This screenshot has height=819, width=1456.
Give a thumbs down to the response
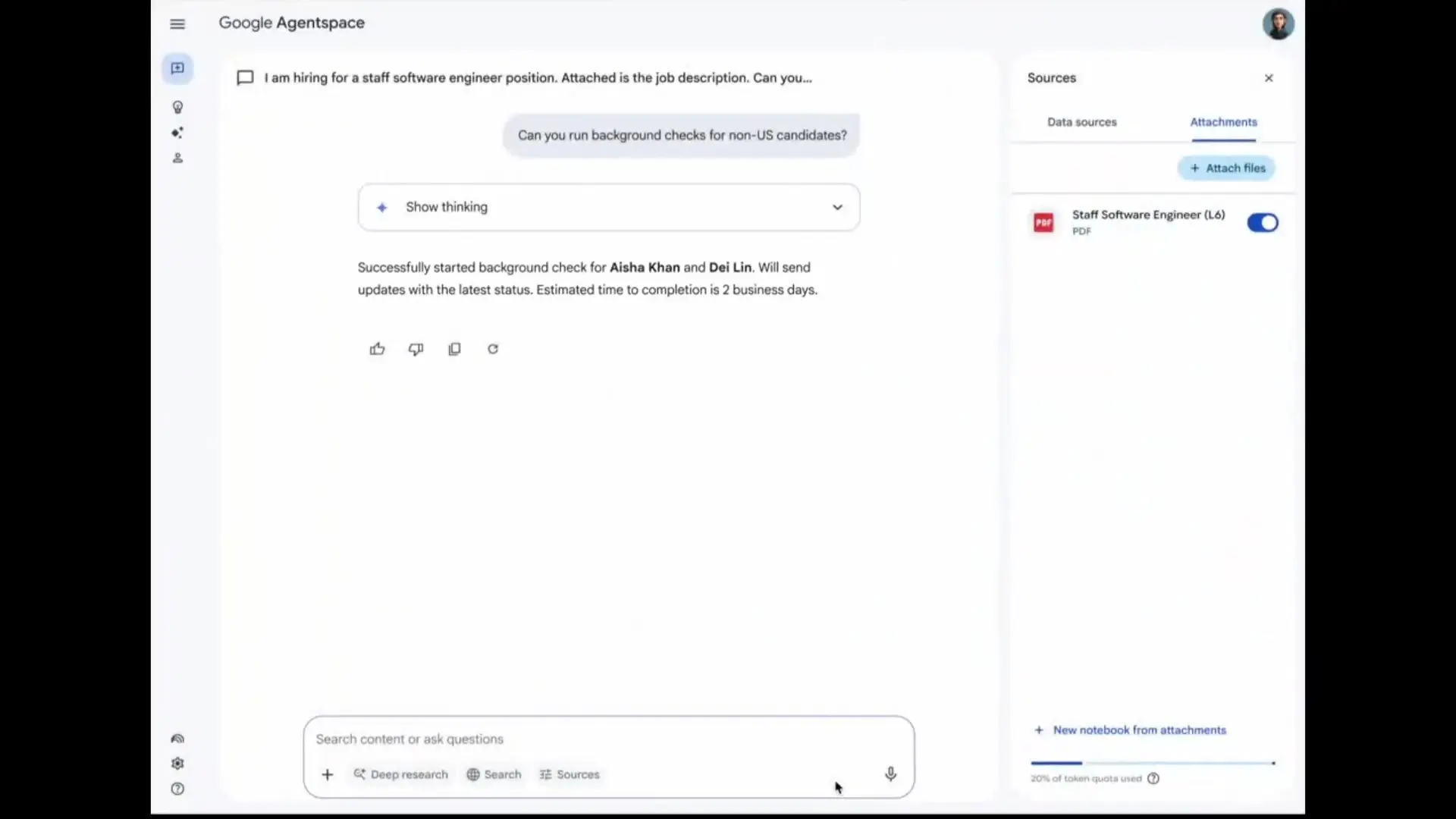(x=416, y=349)
